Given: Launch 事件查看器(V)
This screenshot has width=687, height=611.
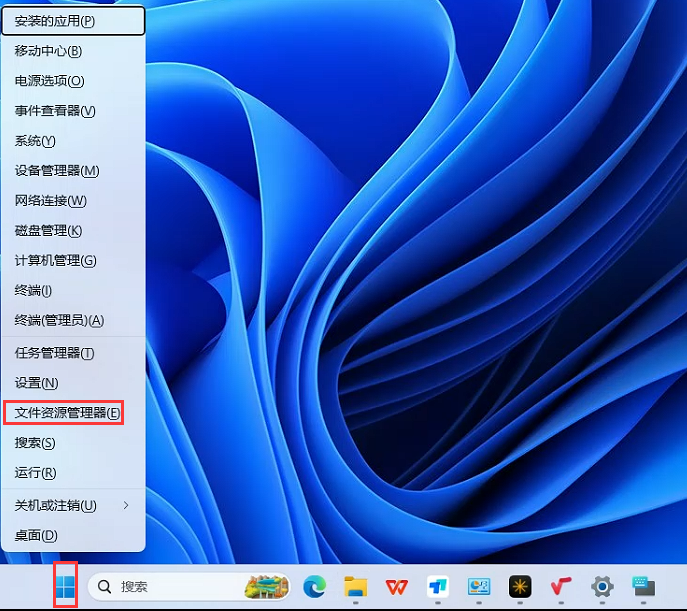Looking at the screenshot, I should [x=73, y=111].
